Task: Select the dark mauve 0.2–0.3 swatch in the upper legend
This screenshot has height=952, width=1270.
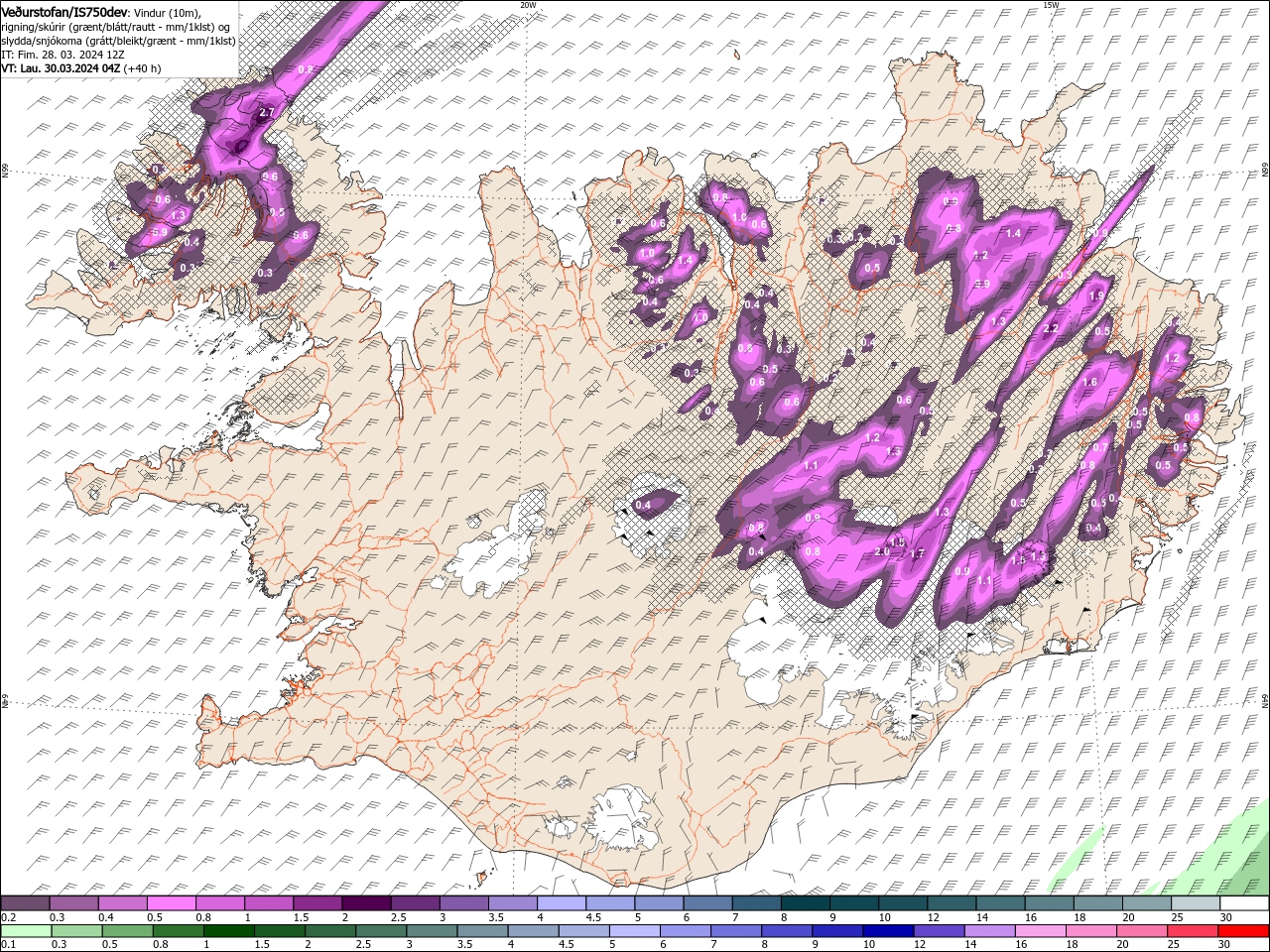Action: point(26,903)
